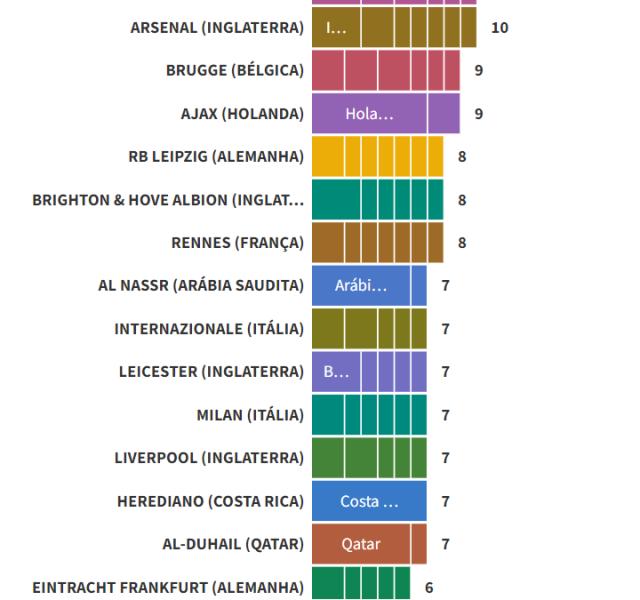Click the INTERNAZIONALE (ITÁLIA) label
Viewport: 640px width, 600px height.
(209, 329)
